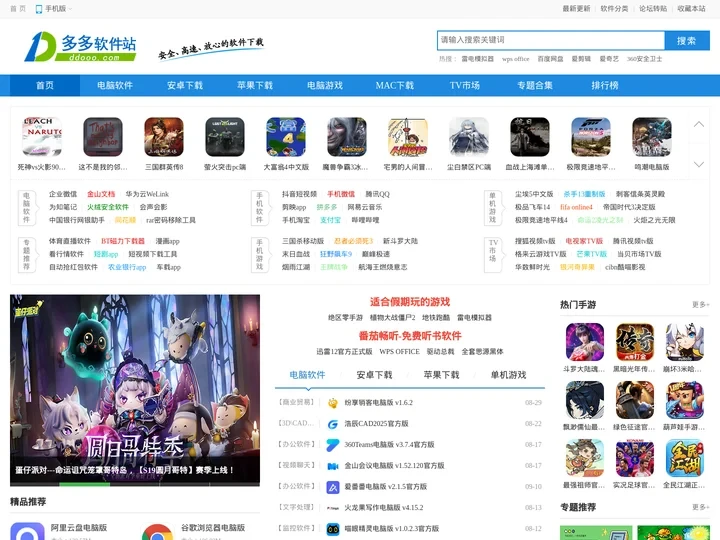Click the 手机微信 link
This screenshot has height=540, width=720.
341,194
